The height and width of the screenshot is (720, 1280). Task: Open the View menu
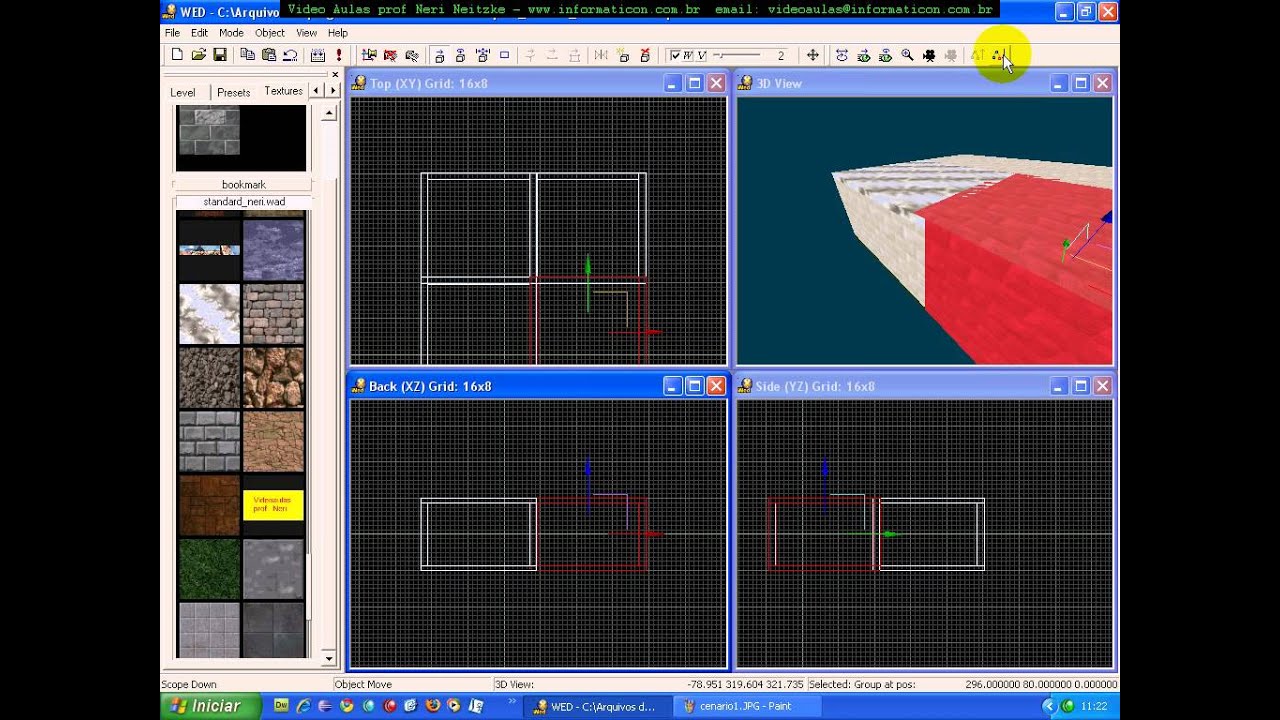(x=306, y=33)
